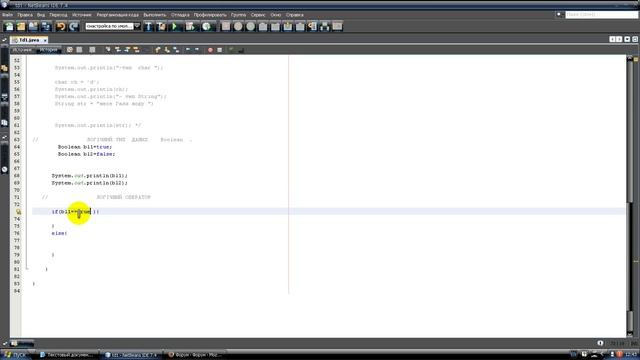Click the Comment lines icon
640x360 pixels.
231,50
